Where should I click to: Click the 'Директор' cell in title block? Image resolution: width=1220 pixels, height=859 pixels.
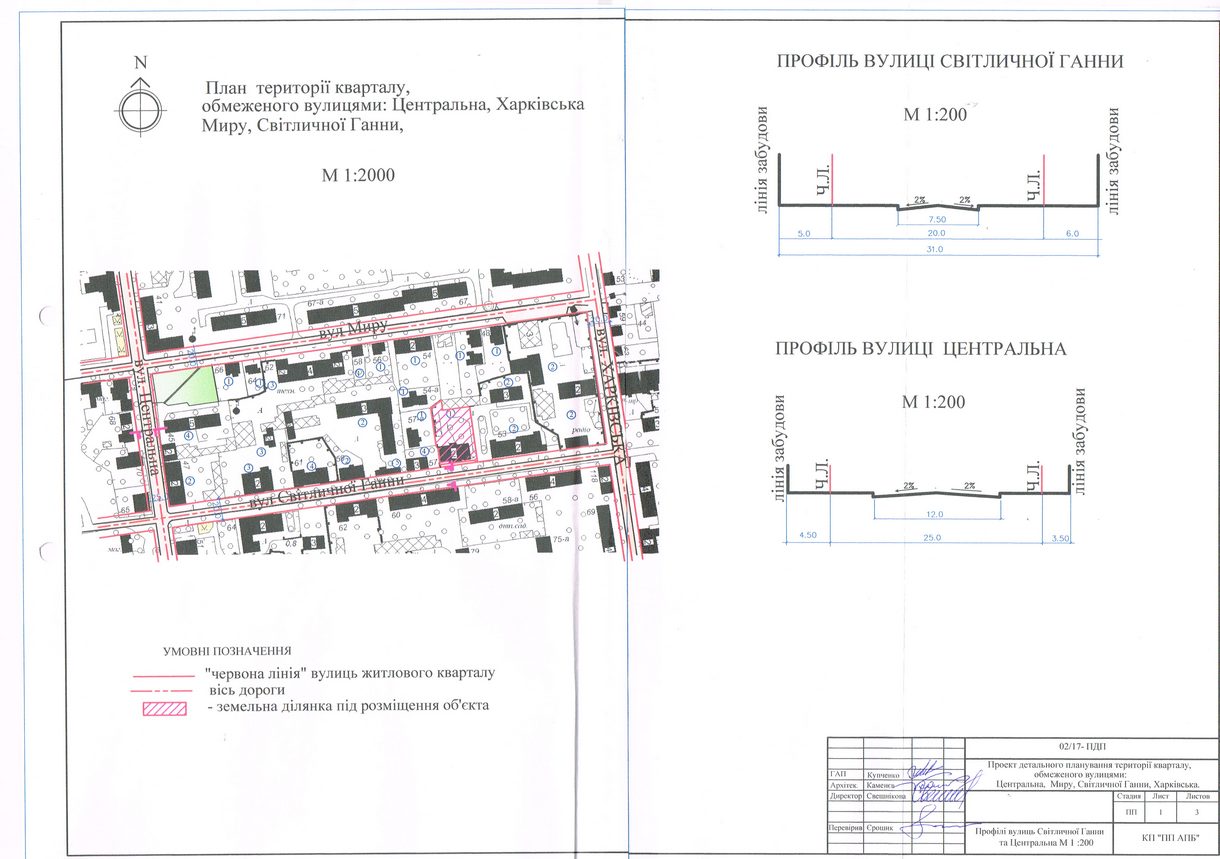coord(848,797)
